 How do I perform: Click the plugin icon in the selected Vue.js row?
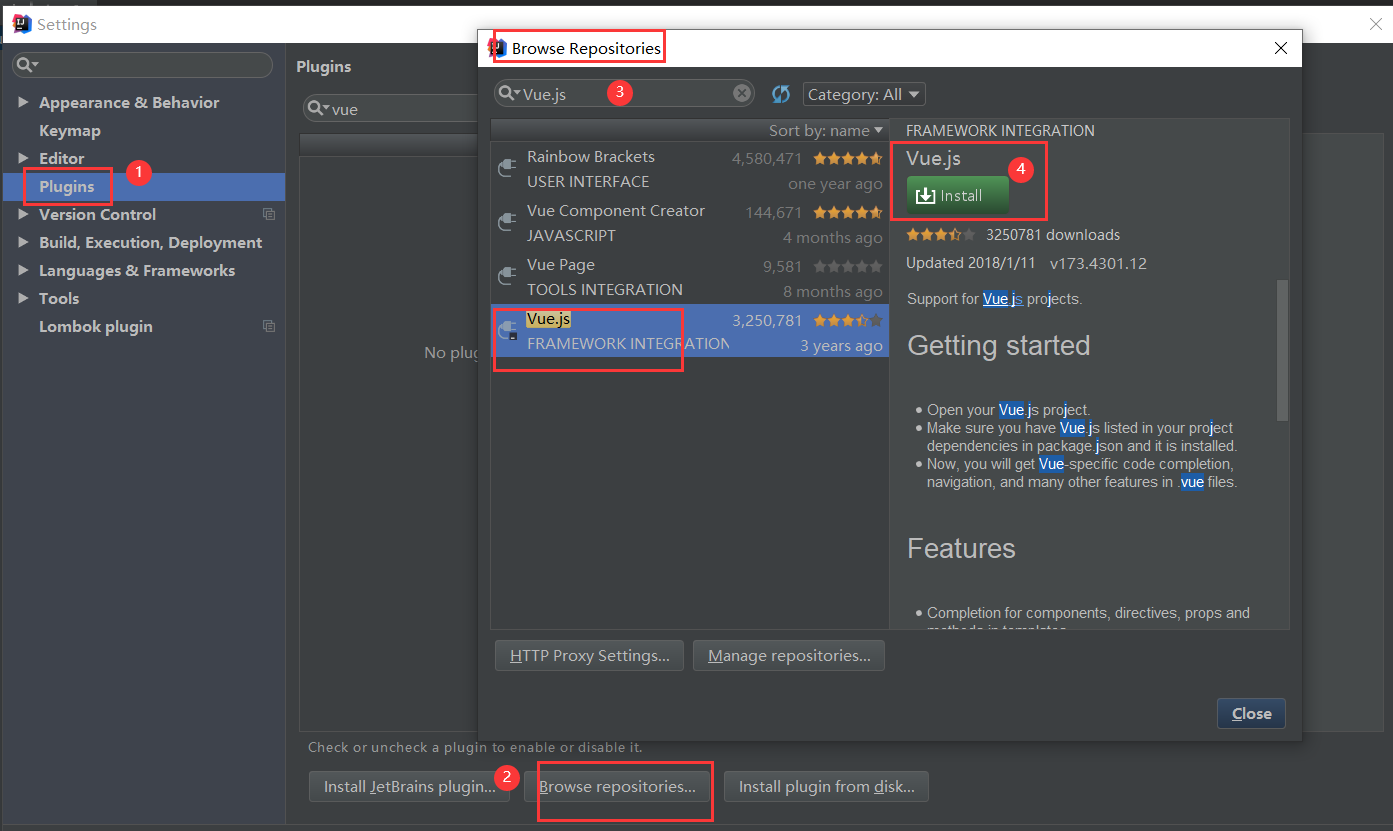[507, 331]
